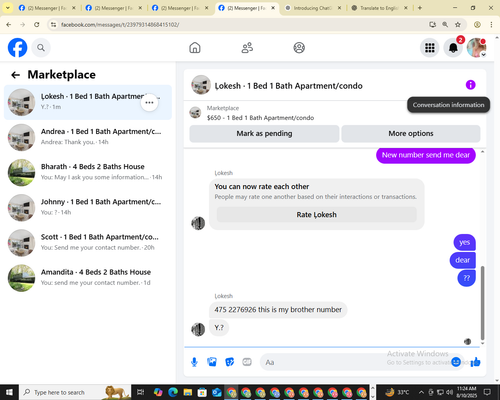Open Conversation information icon
500x400 pixels.
click(470, 85)
